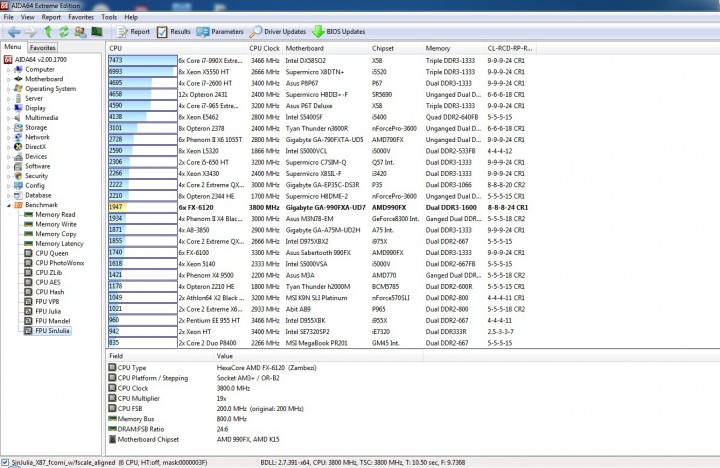720x468 pixels.
Task: Switch to the Favorites sidebar tab
Action: tap(42, 47)
